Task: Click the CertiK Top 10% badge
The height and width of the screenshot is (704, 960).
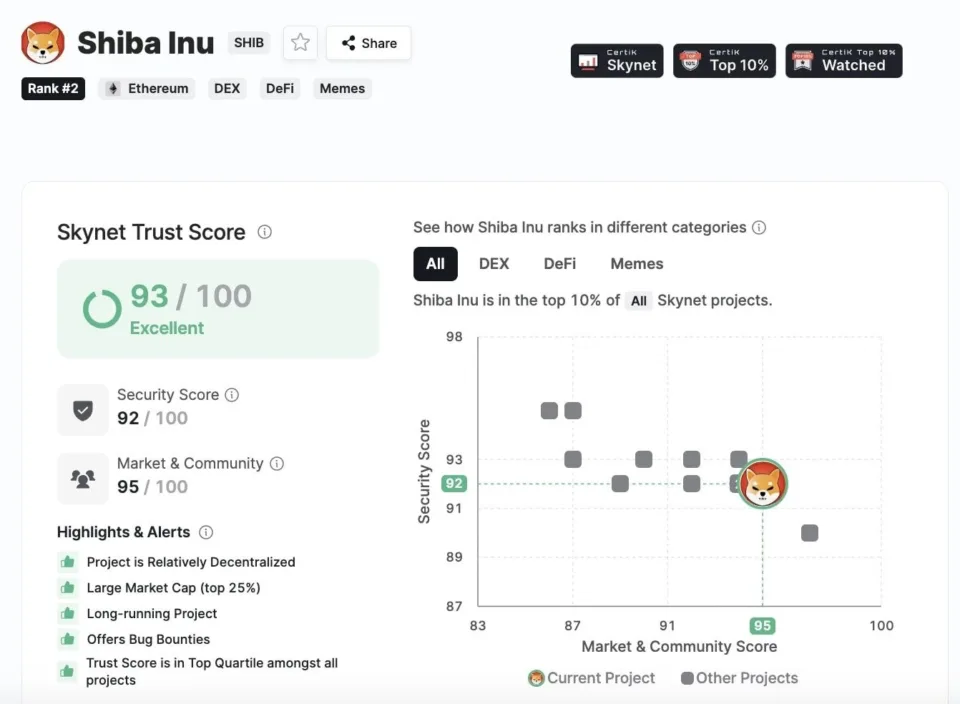Action: pos(725,61)
